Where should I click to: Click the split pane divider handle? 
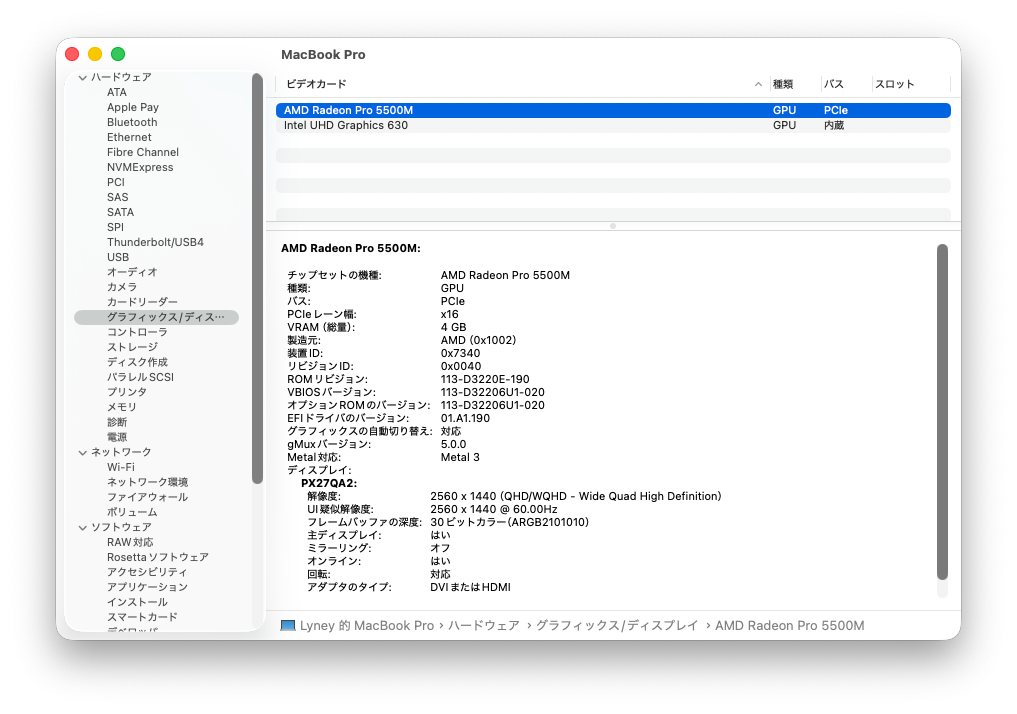click(612, 226)
